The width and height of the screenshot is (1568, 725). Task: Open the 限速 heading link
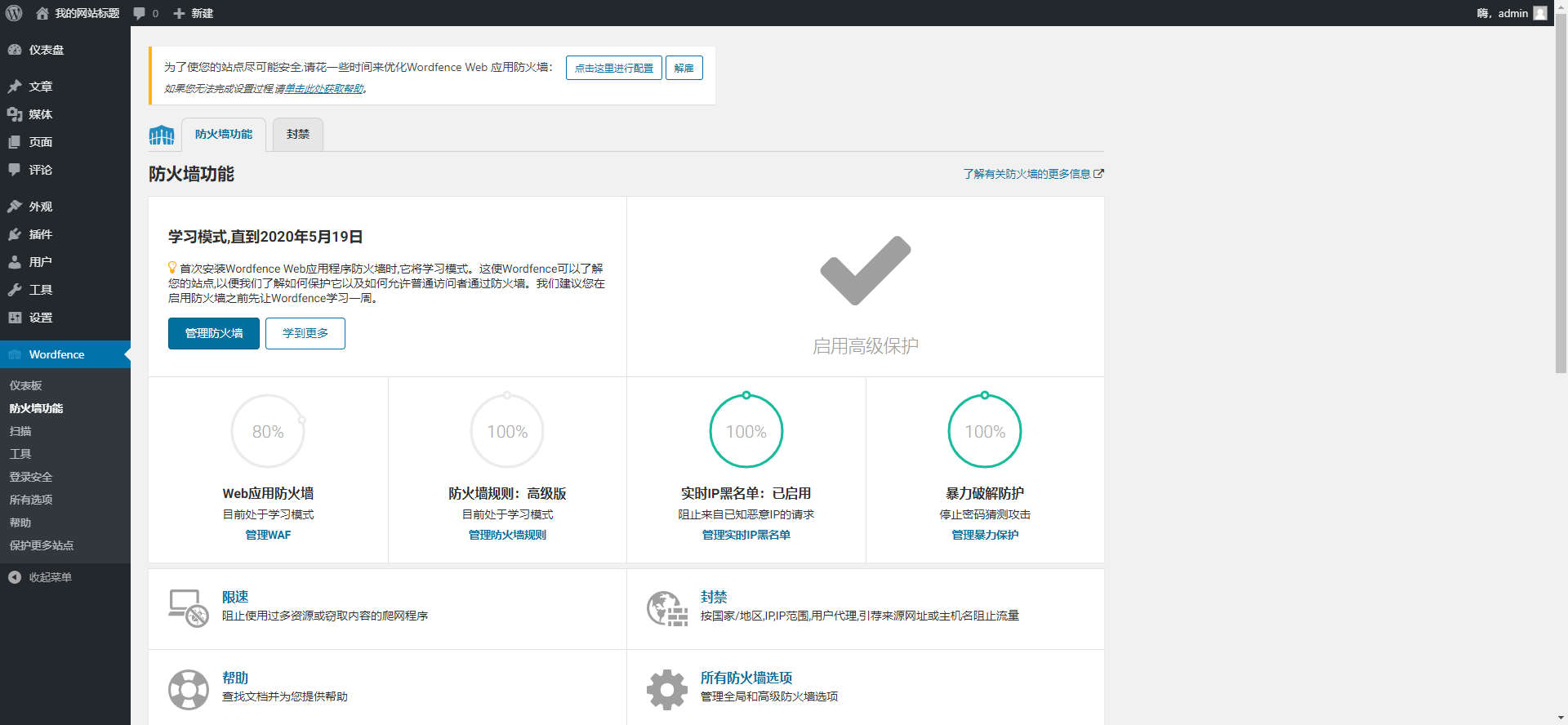[x=235, y=597]
